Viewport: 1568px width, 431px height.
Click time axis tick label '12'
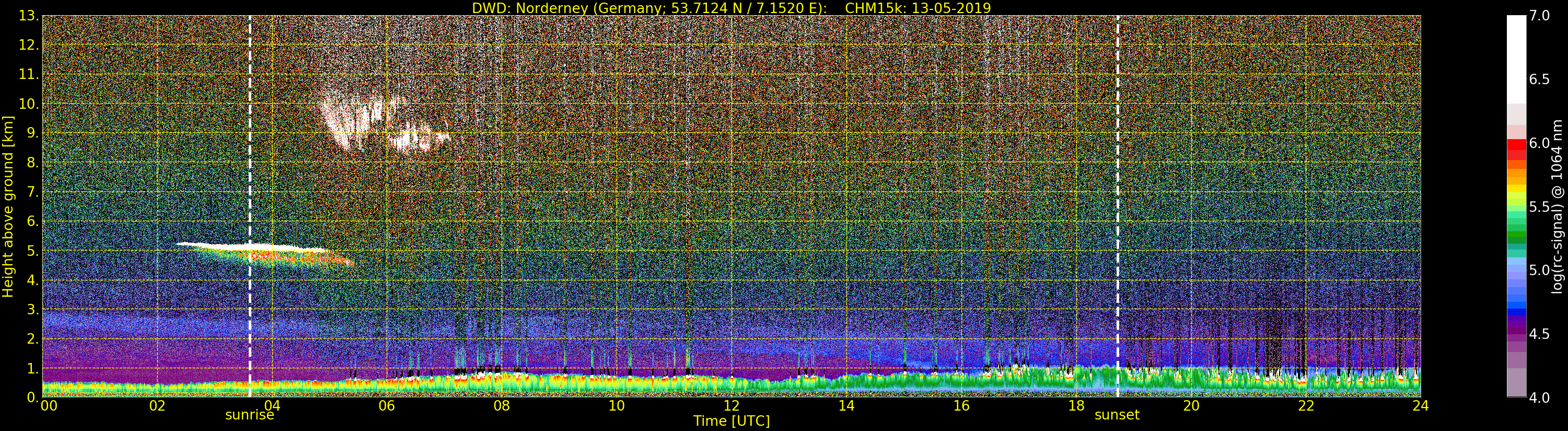(731, 406)
